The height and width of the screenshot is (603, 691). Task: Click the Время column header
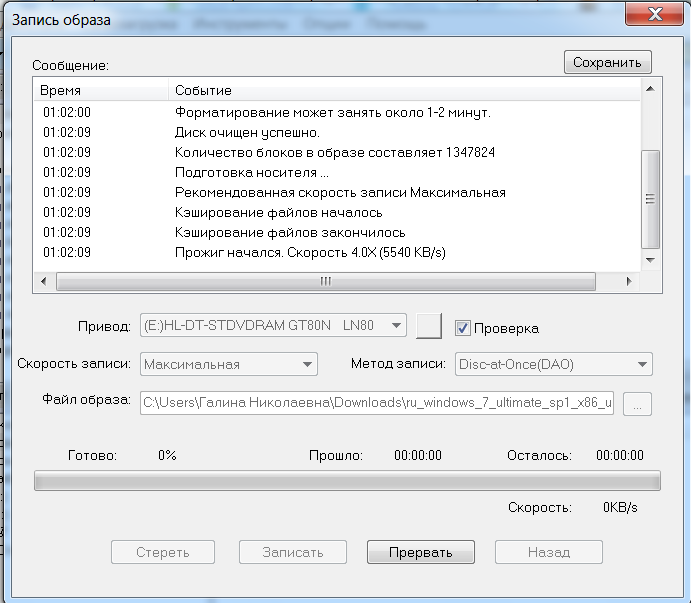pyautogui.click(x=101, y=90)
